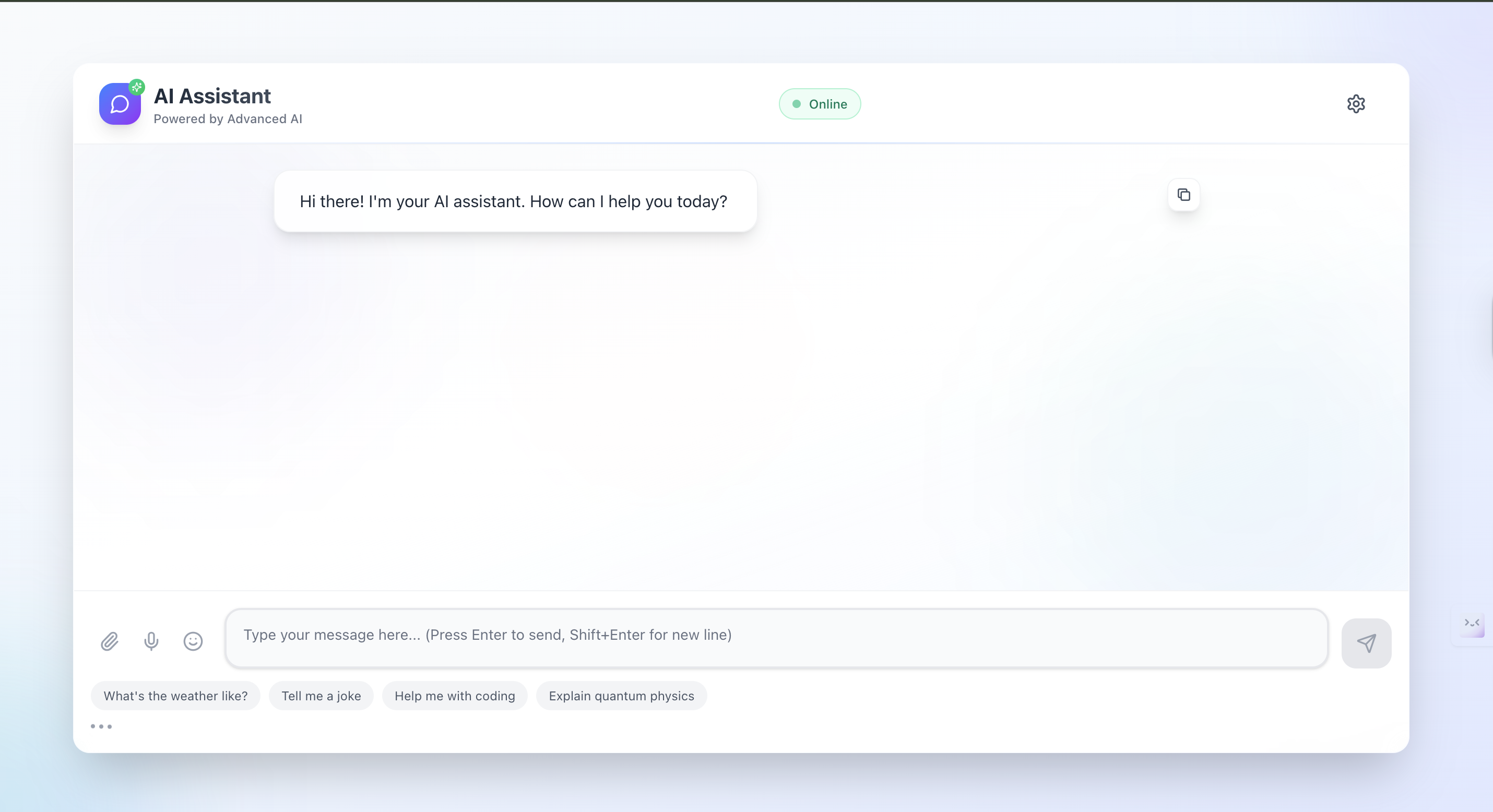Choose "Help me with coding" suggestion
The width and height of the screenshot is (1493, 812).
(x=454, y=696)
